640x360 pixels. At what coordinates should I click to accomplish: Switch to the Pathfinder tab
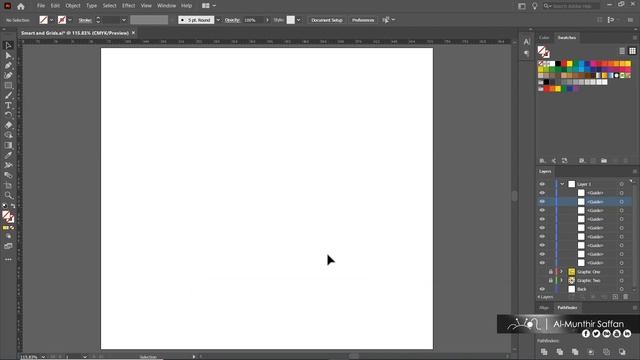[x=567, y=308]
